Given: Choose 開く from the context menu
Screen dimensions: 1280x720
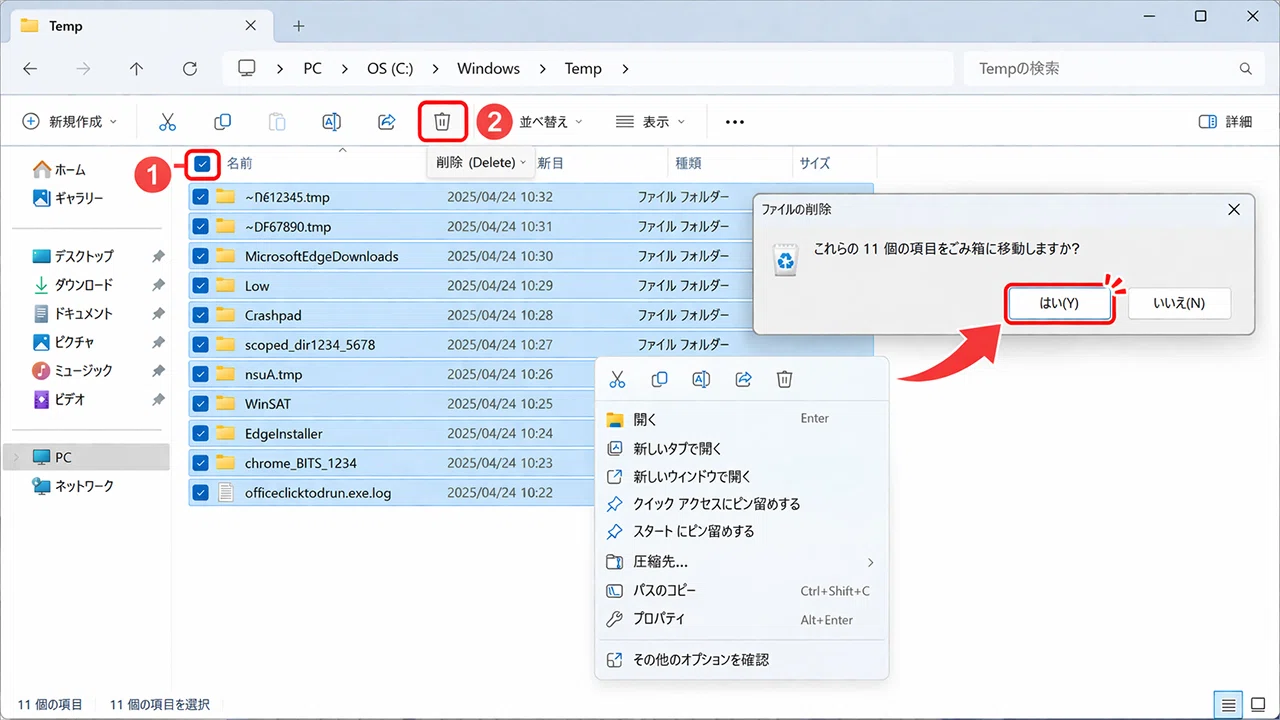Looking at the screenshot, I should pos(741,419).
